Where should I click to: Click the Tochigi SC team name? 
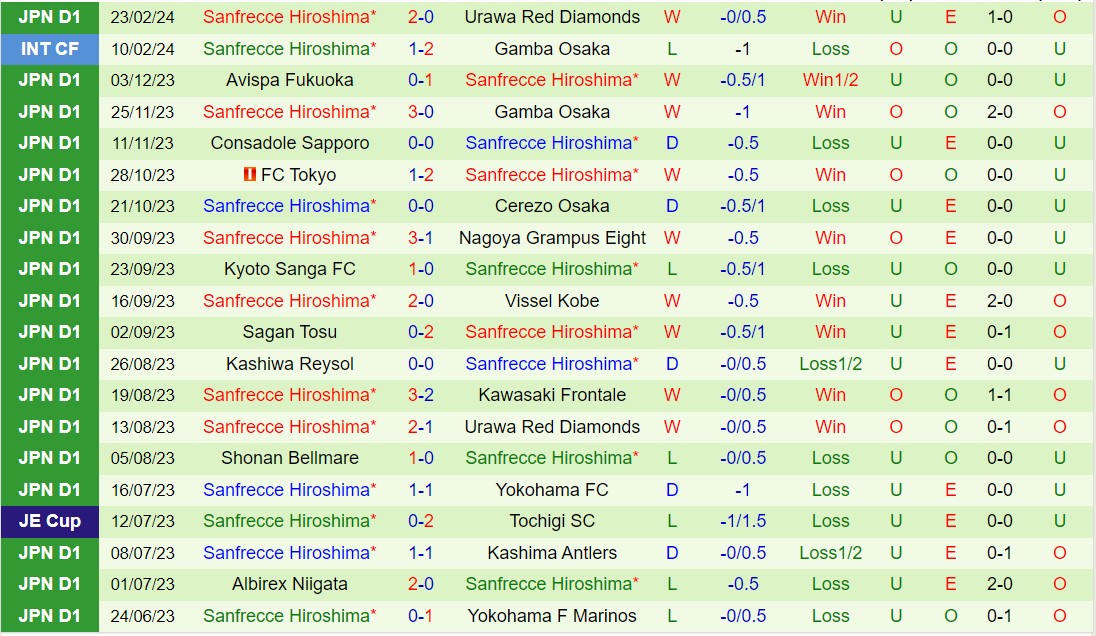(x=552, y=521)
